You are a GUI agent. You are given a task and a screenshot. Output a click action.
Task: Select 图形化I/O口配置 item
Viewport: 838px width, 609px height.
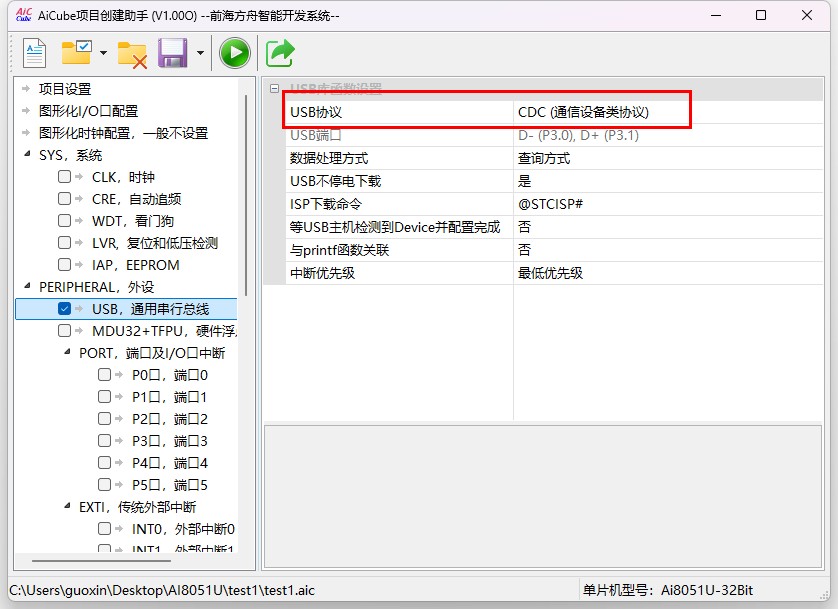pyautogui.click(x=88, y=111)
